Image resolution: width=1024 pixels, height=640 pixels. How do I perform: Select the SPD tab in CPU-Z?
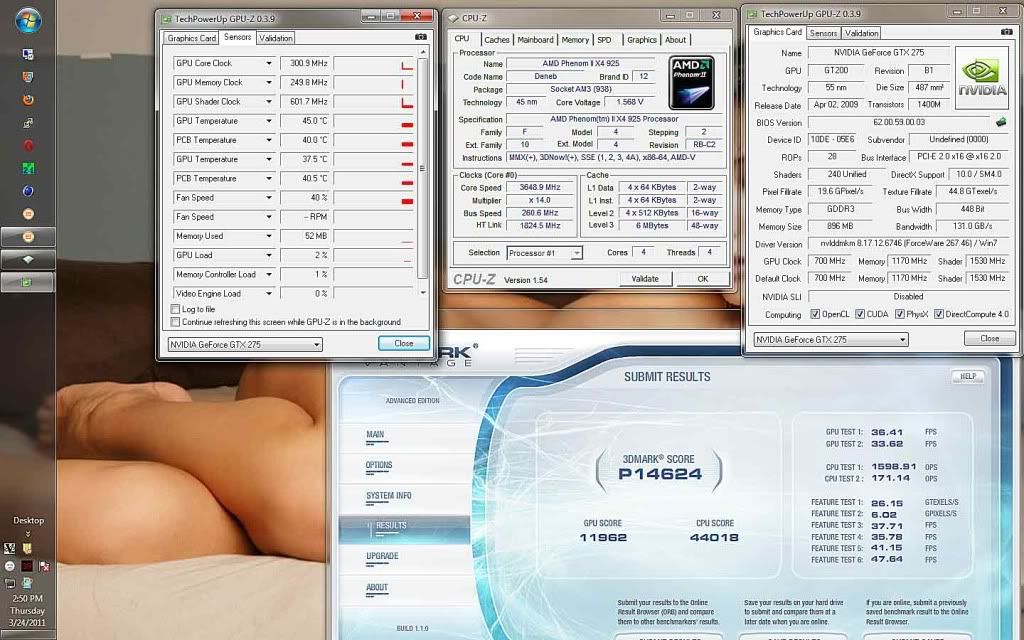pos(605,40)
